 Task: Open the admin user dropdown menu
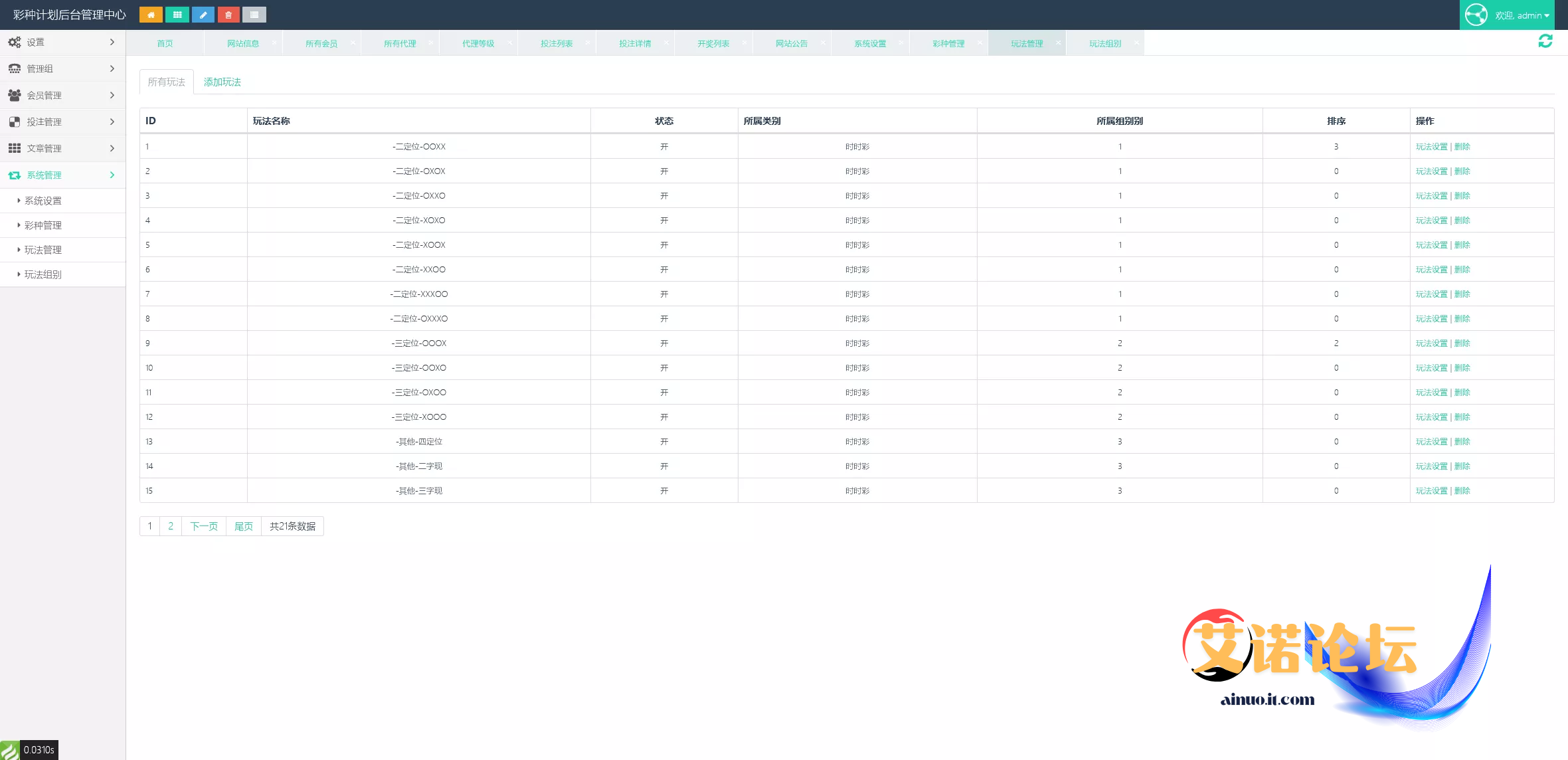pos(1521,15)
